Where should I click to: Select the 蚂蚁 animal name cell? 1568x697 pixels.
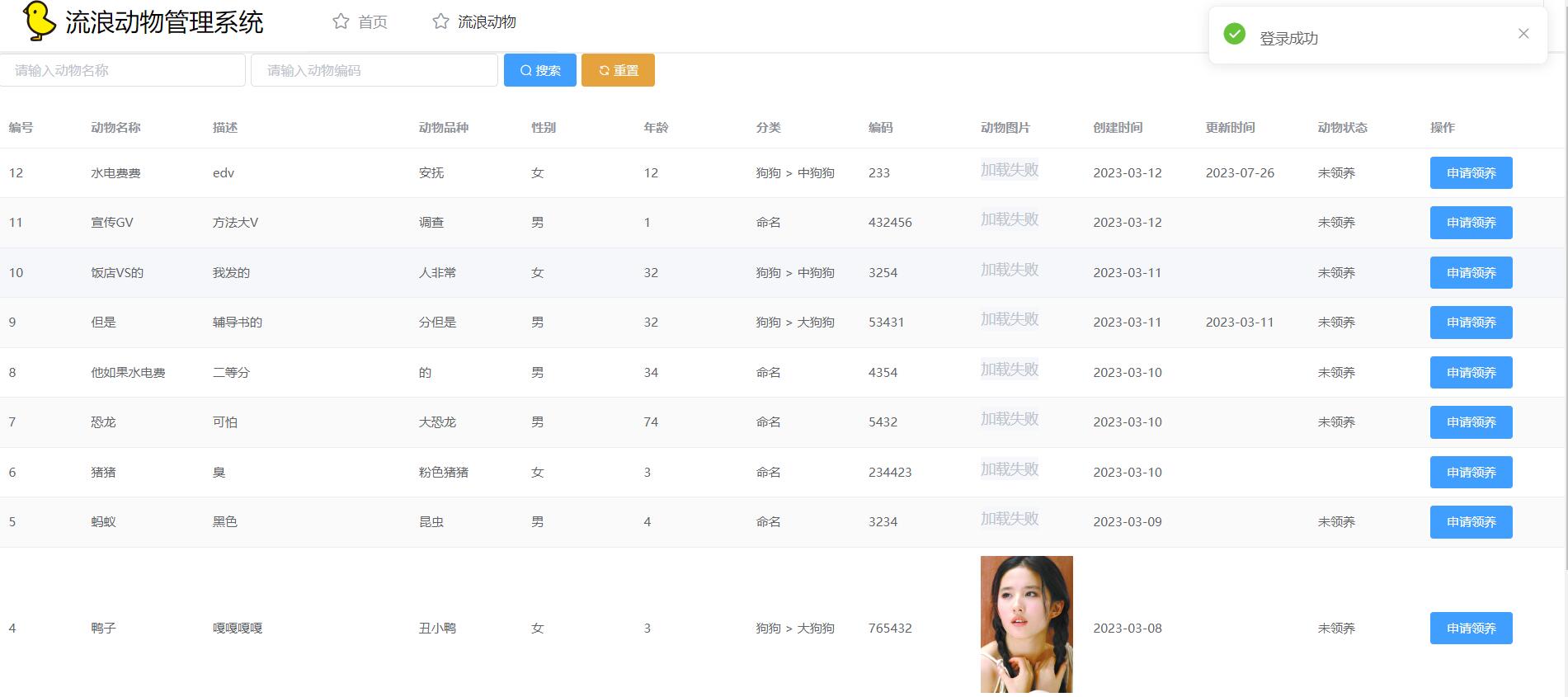(103, 522)
